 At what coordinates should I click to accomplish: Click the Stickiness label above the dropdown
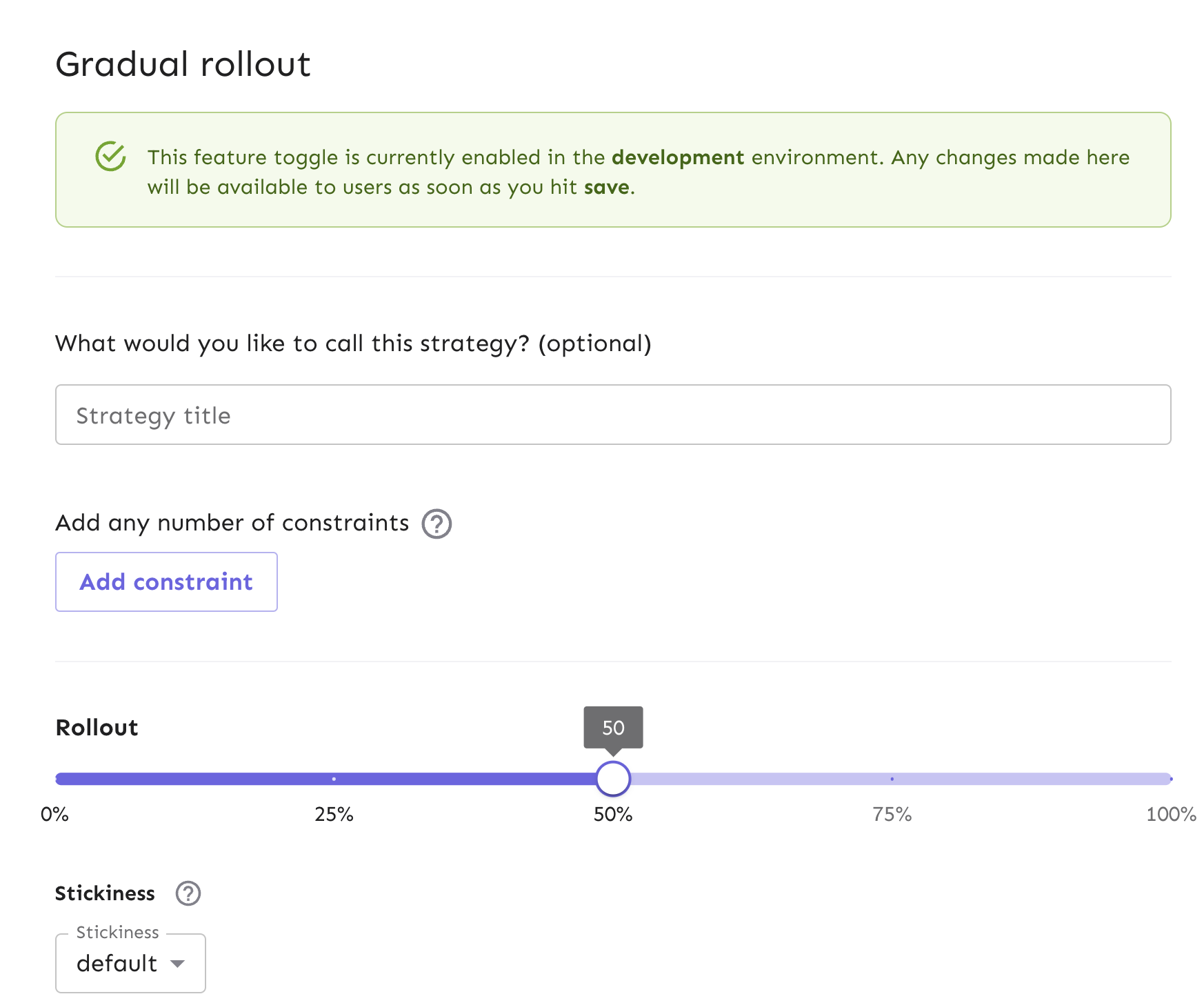(105, 893)
